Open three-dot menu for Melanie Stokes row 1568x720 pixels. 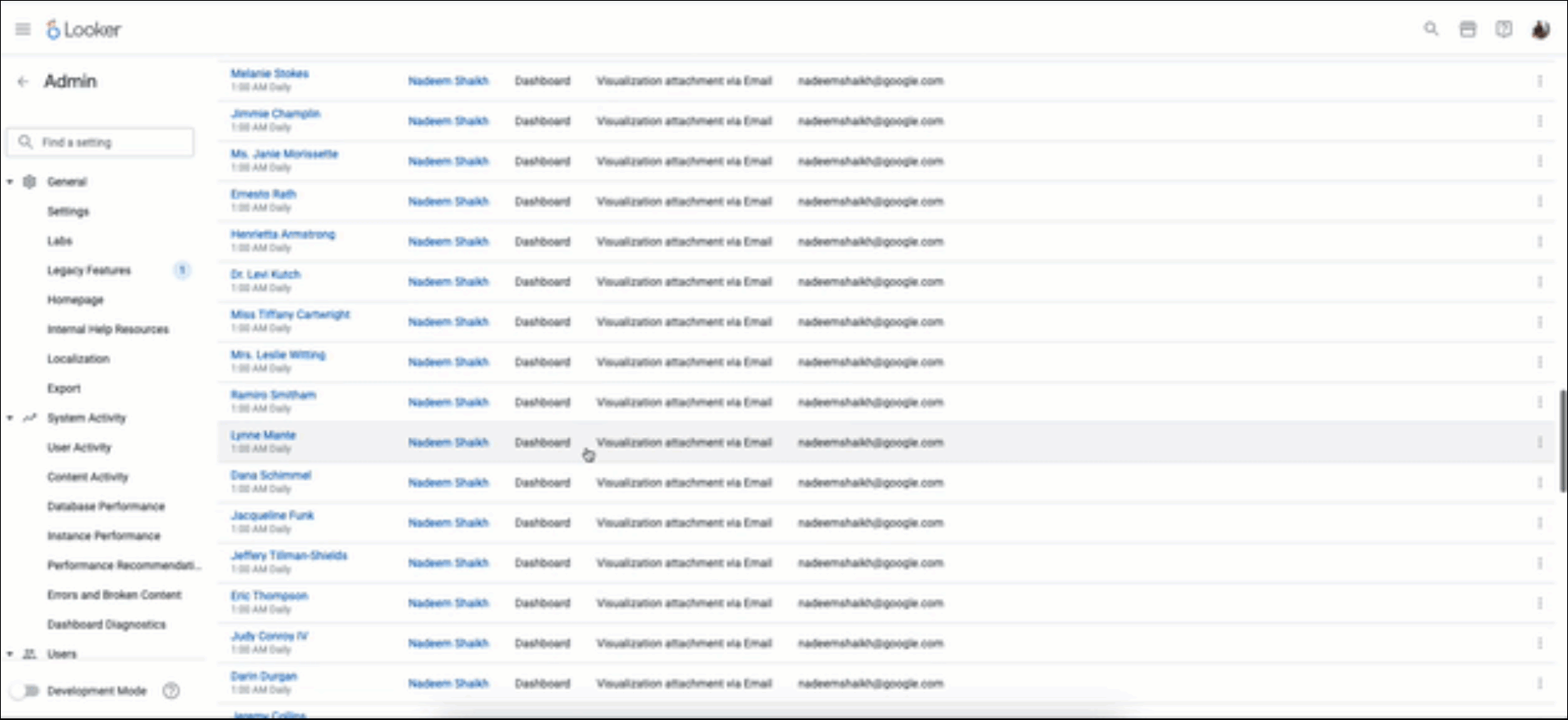coord(1539,81)
